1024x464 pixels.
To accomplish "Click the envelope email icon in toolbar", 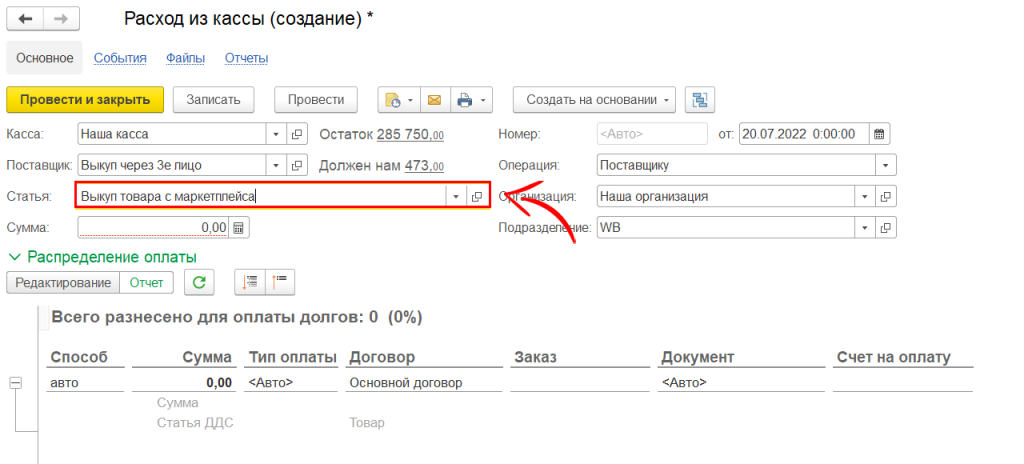I will click(x=434, y=100).
